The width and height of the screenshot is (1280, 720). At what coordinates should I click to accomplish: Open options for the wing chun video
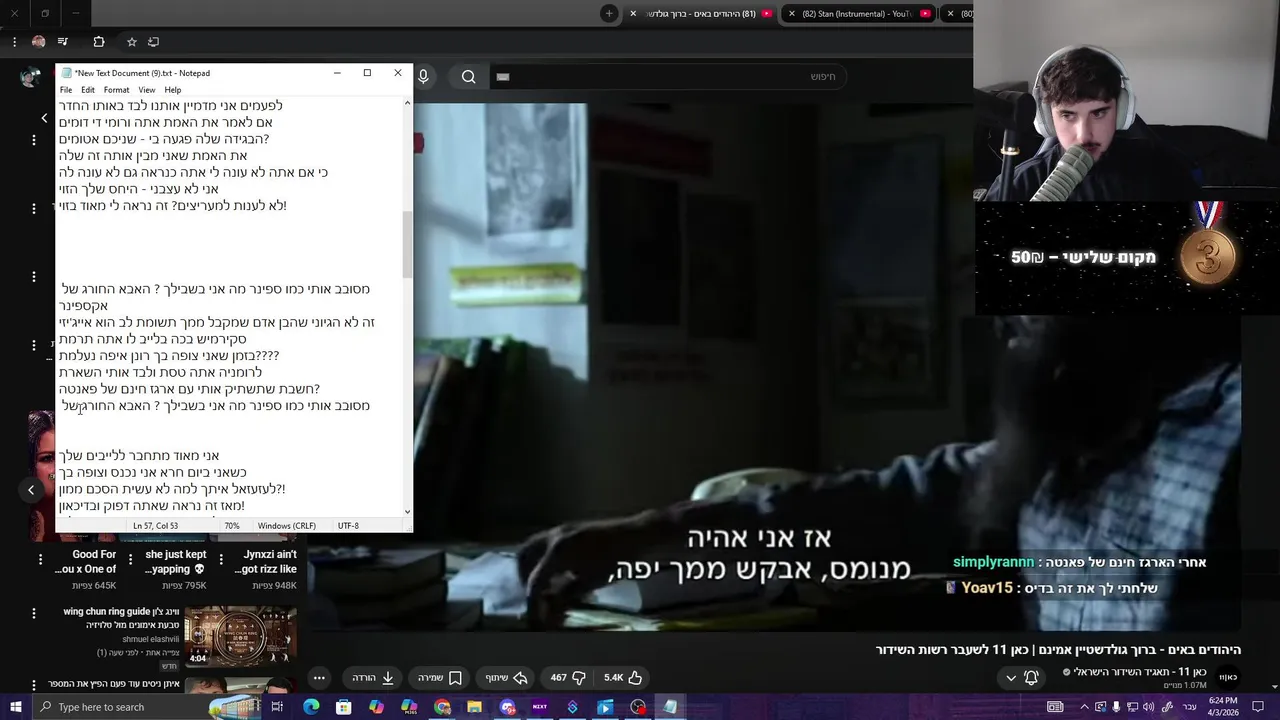34,612
